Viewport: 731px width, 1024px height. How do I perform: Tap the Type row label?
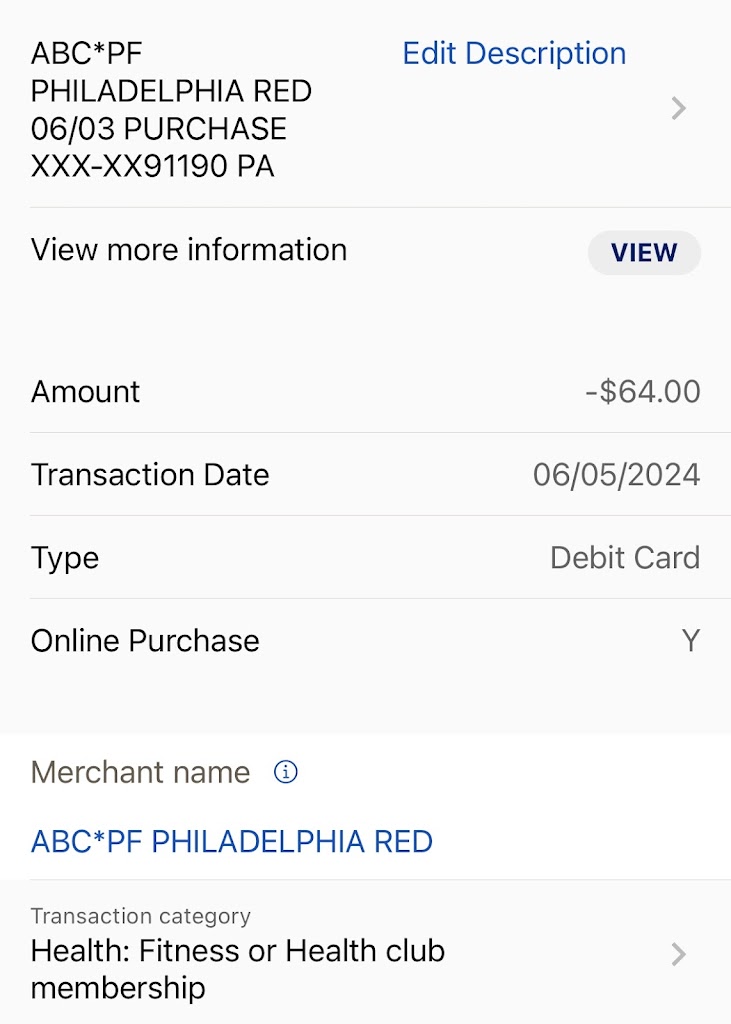point(65,557)
